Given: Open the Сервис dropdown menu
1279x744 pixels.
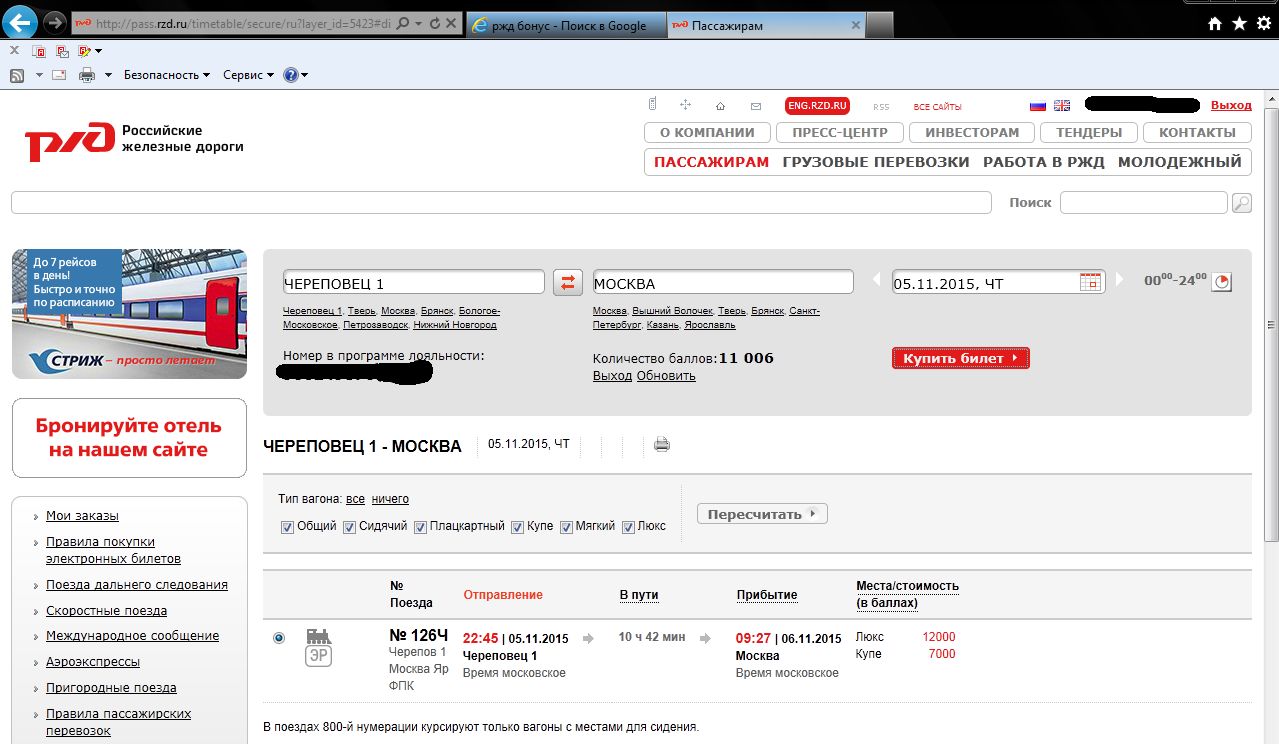Looking at the screenshot, I should point(248,75).
